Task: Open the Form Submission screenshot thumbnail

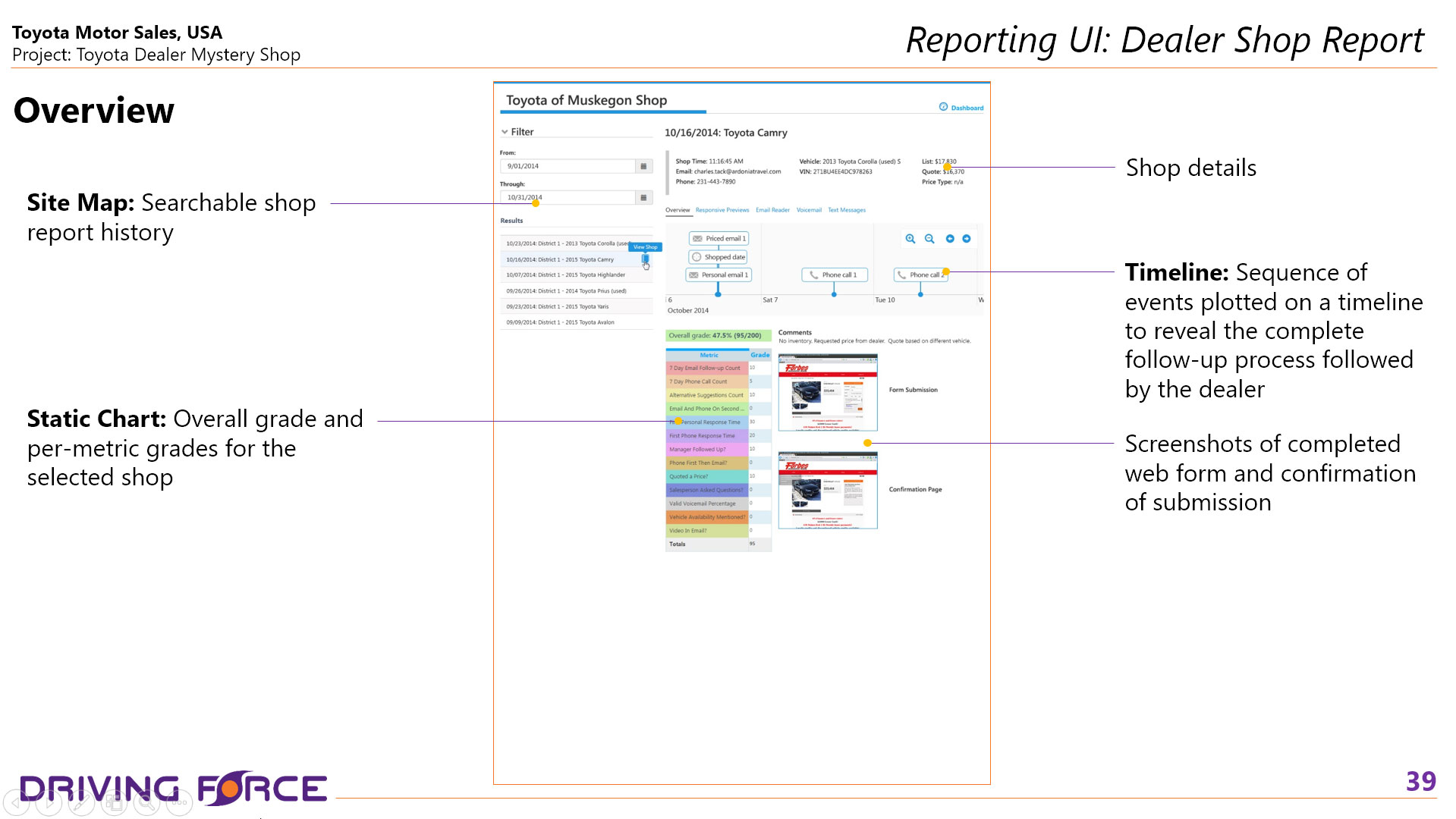Action: tap(828, 393)
